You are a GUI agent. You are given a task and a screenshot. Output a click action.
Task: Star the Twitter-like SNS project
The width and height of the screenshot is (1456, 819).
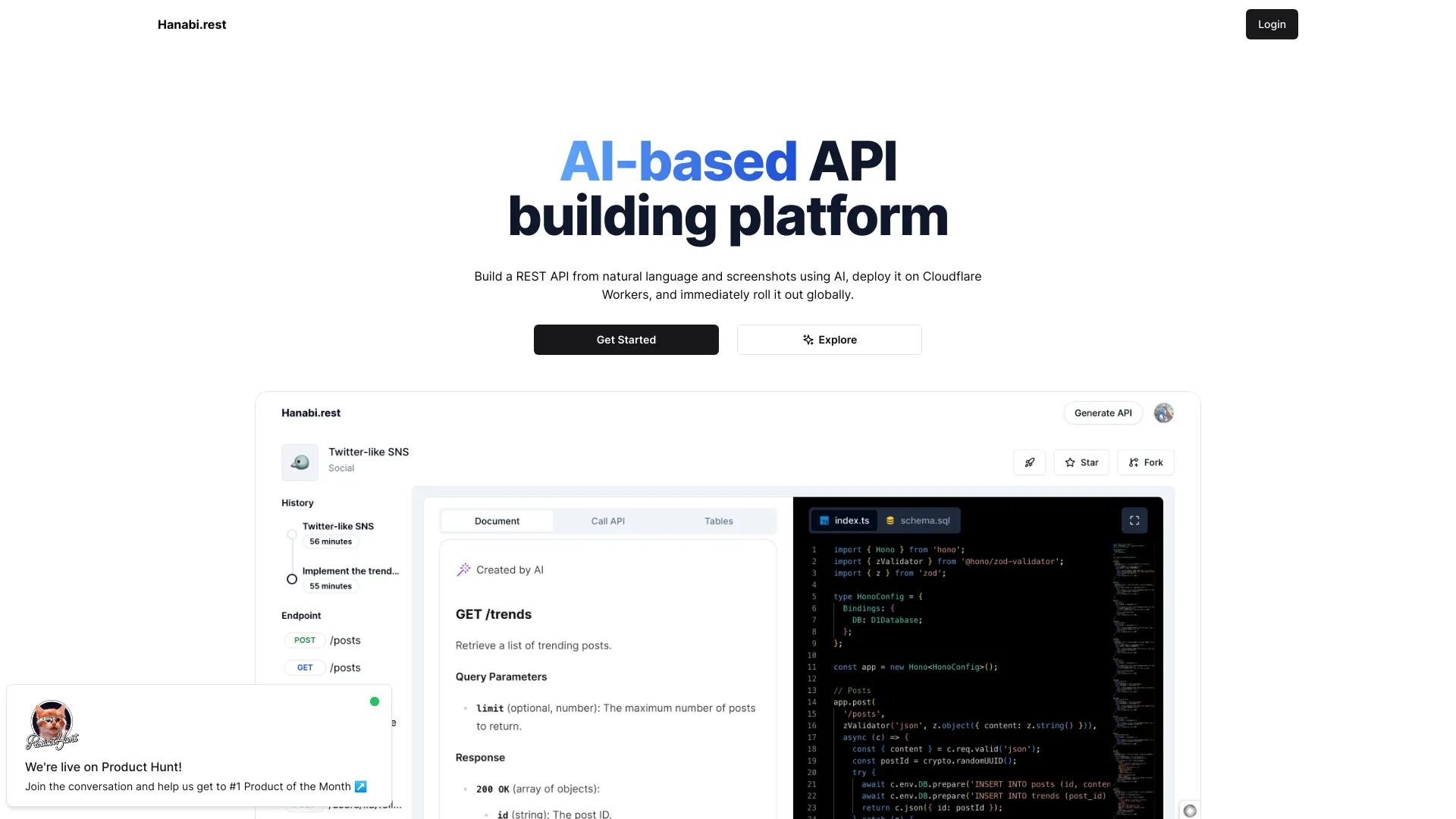[1081, 462]
